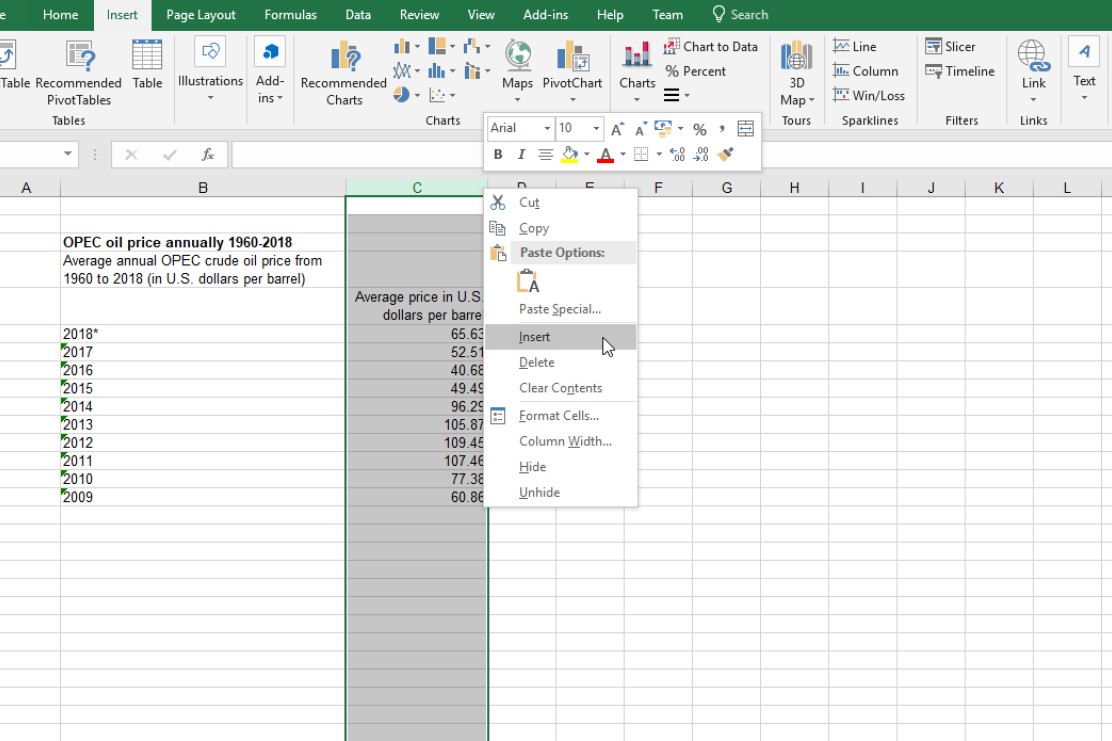1112x741 pixels.
Task: Click the Maps globe icon
Action: 518,56
